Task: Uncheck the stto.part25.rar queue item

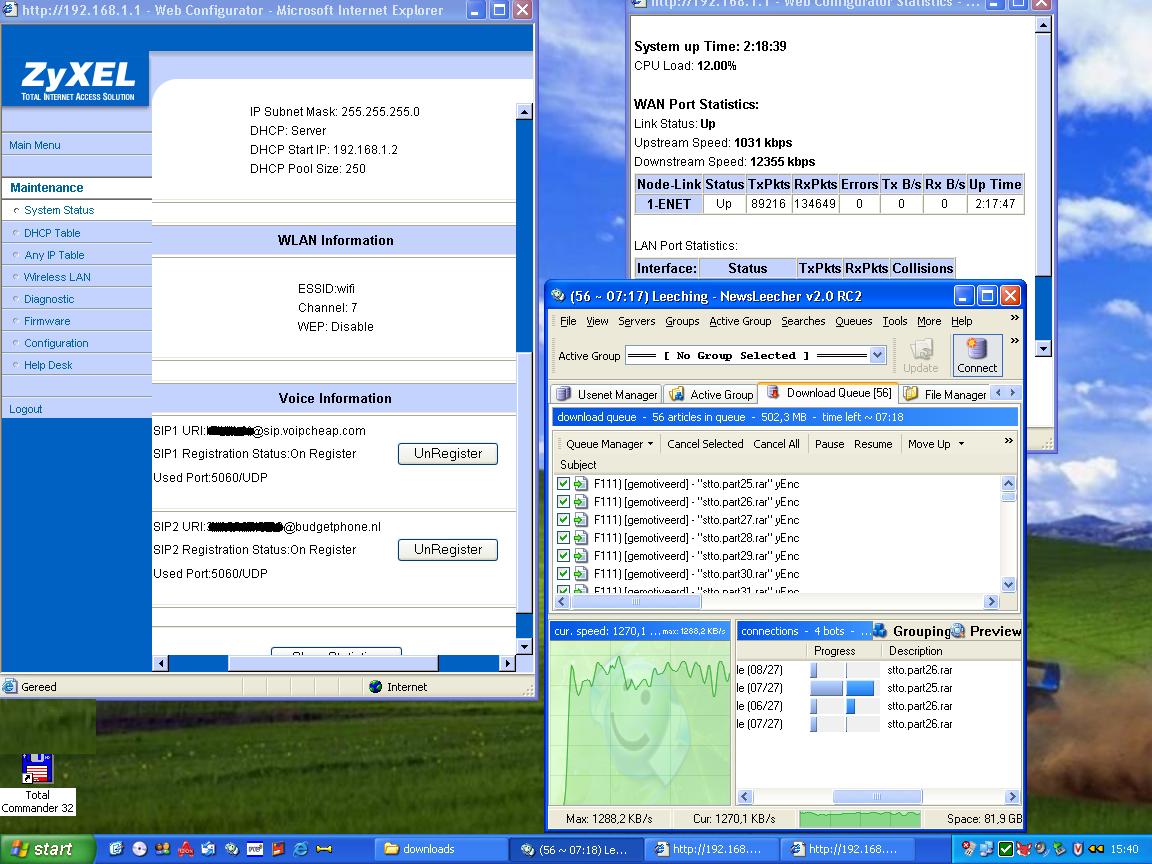Action: 563,483
